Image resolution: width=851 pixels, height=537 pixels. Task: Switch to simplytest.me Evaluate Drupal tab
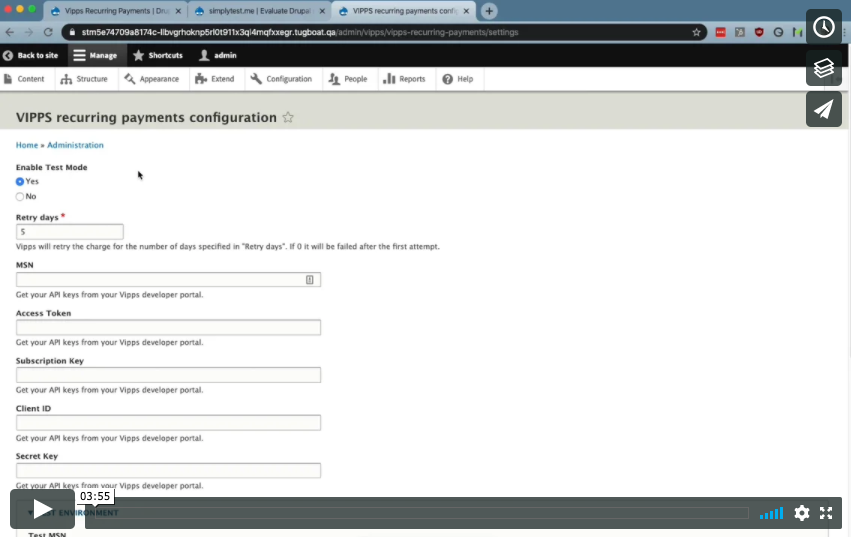259,11
